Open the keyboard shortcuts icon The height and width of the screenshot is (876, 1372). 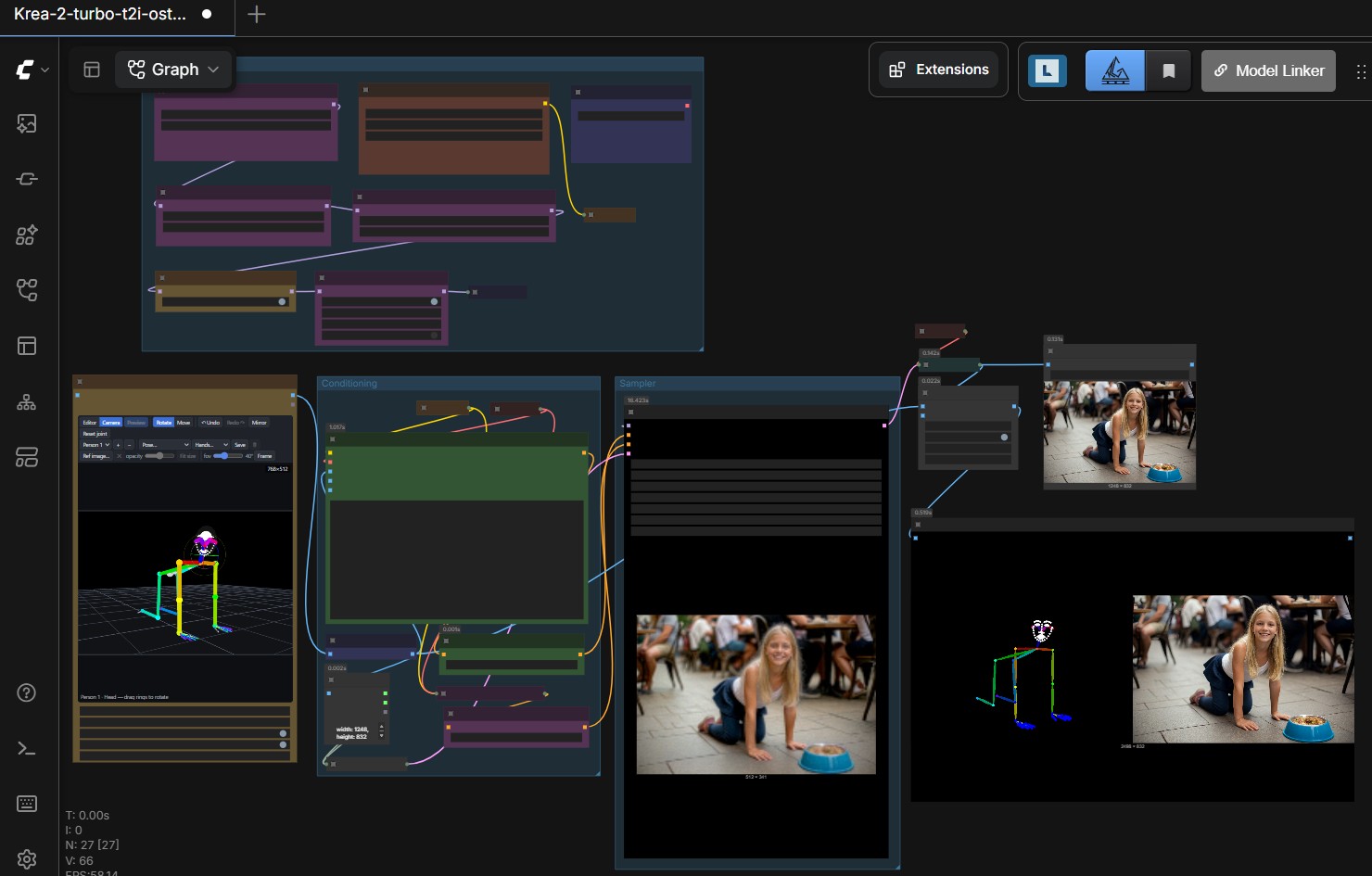27,804
